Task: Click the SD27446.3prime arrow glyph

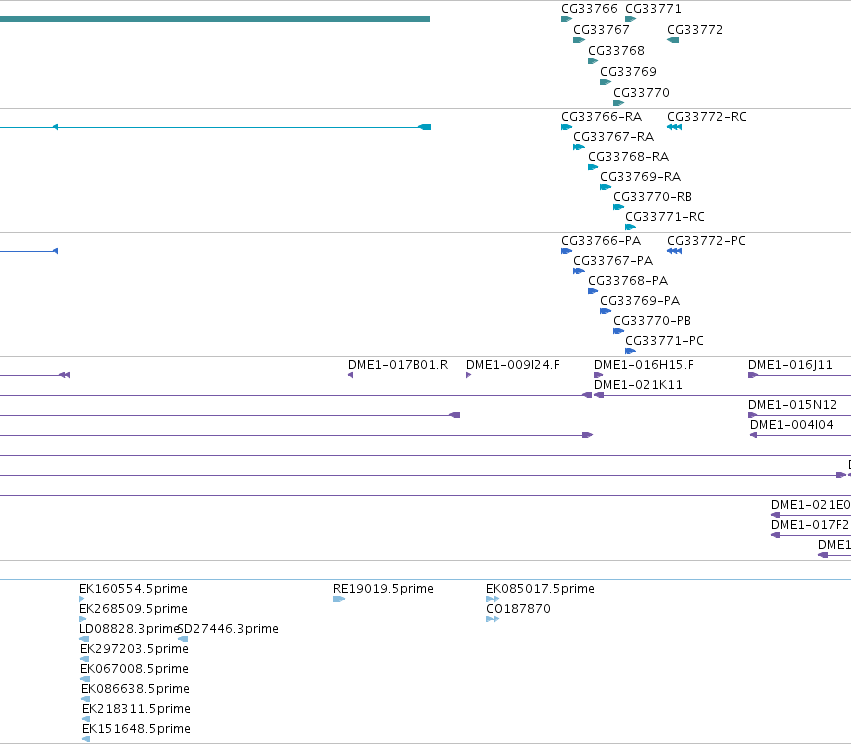Action: [183, 639]
